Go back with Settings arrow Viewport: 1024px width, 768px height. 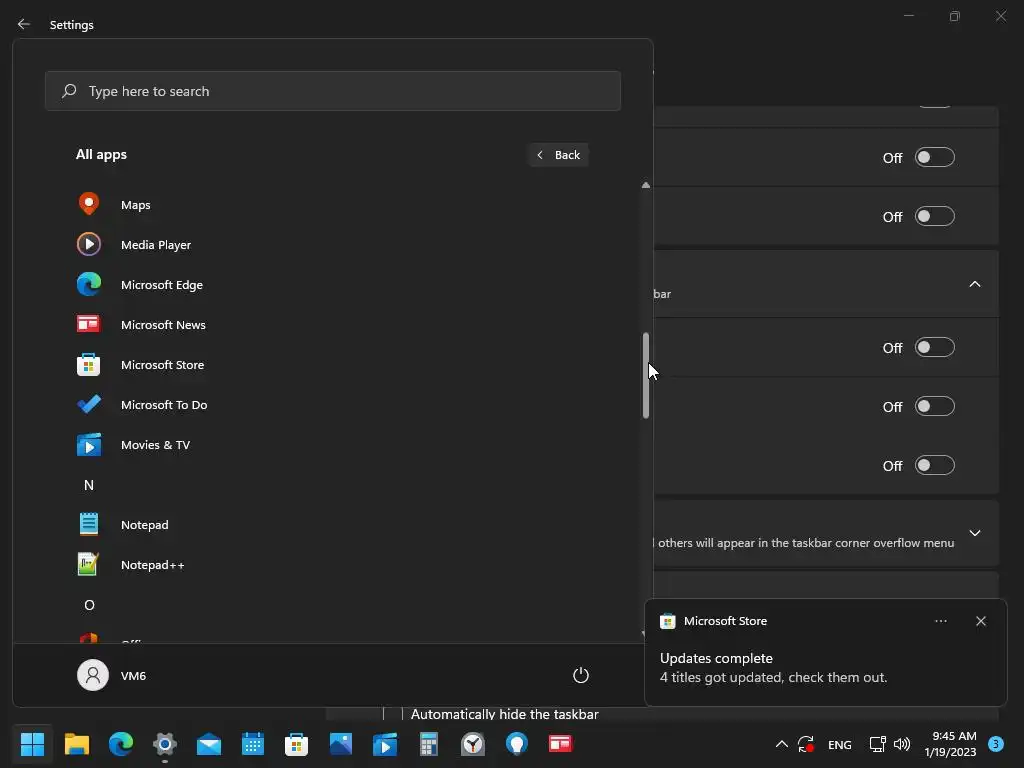pos(24,24)
